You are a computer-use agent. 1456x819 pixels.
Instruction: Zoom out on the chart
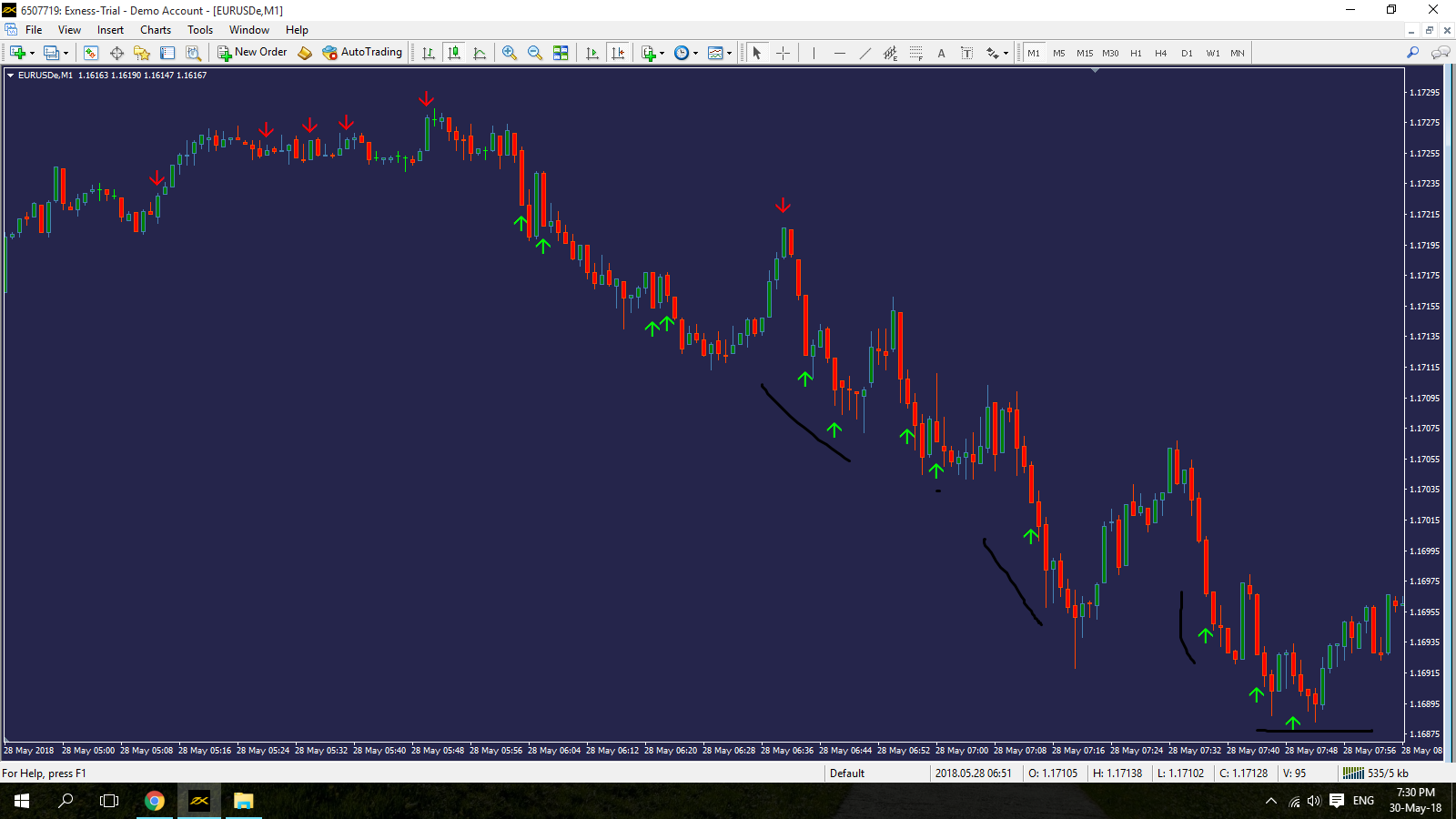(x=535, y=53)
